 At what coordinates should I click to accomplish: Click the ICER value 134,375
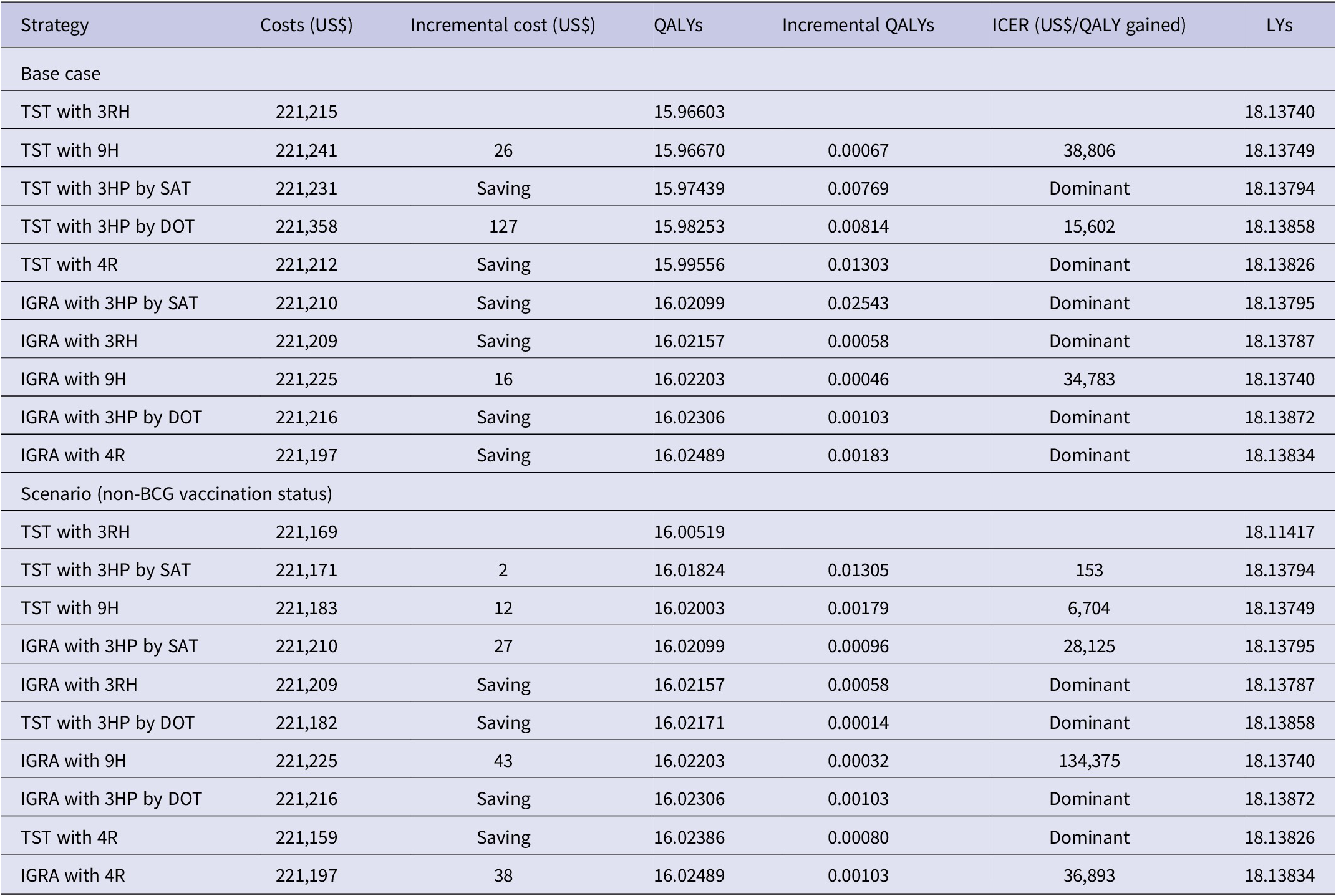tap(1089, 761)
